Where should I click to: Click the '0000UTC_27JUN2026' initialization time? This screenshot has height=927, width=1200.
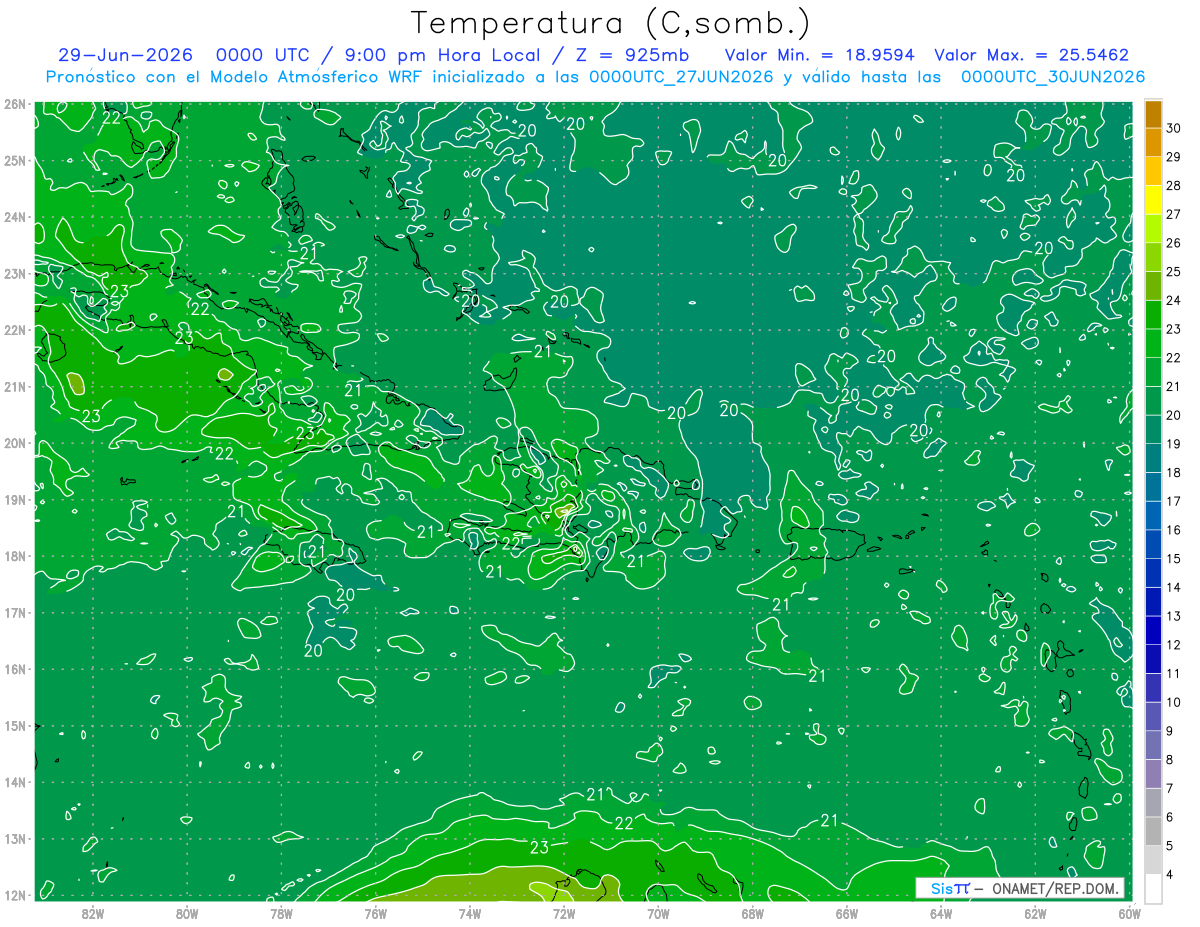click(x=681, y=77)
